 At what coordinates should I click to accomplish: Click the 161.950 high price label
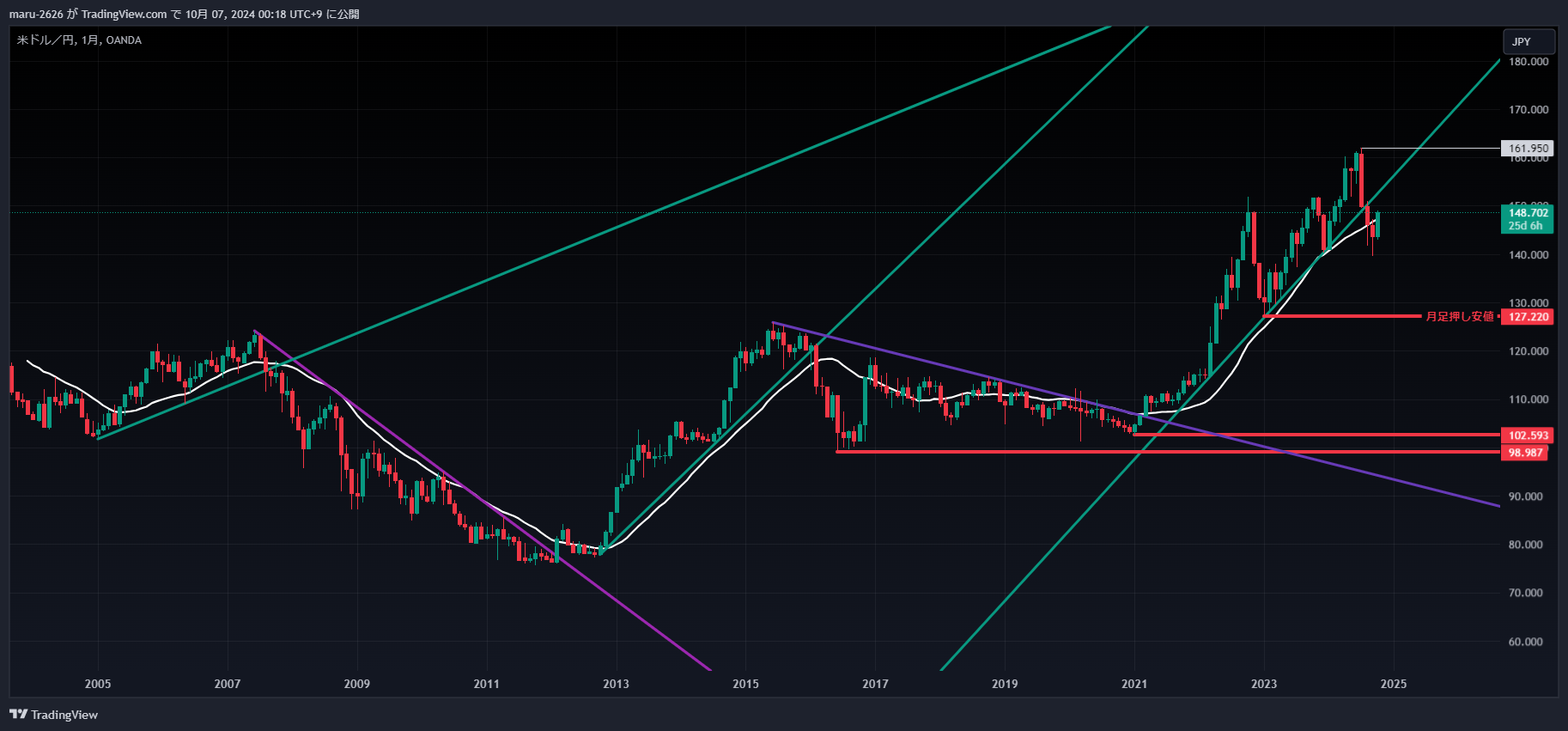(x=1527, y=149)
